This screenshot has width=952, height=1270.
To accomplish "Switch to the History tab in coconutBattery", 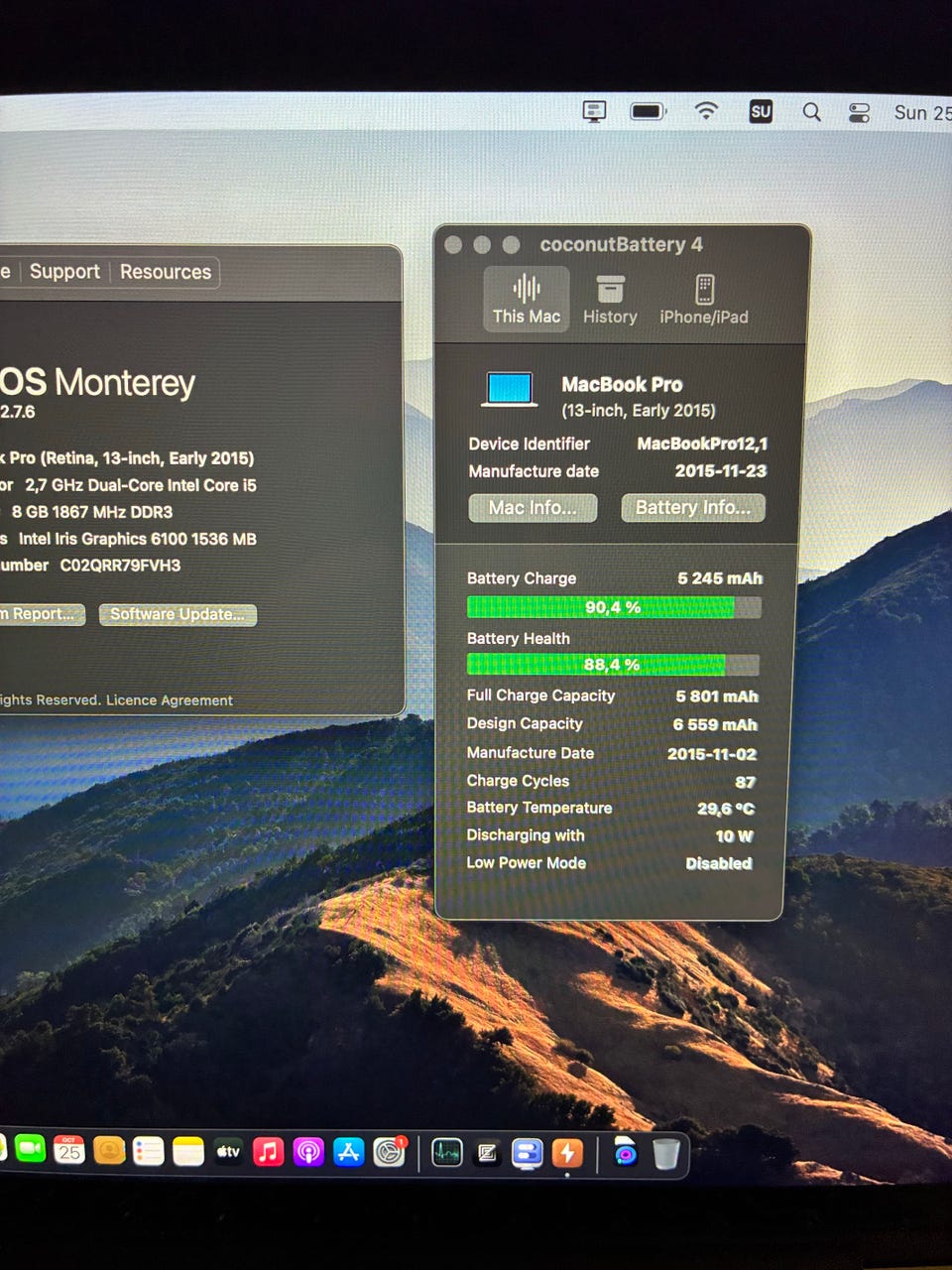I will [610, 300].
